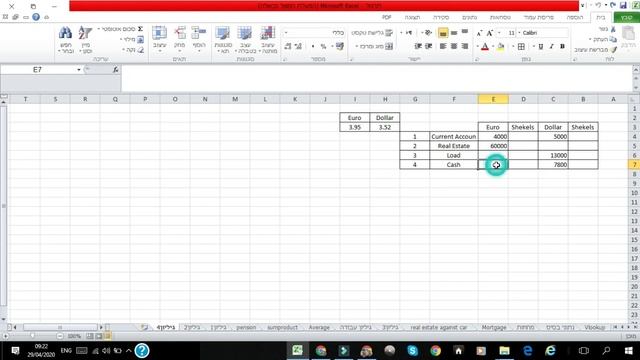Click the orientation text angle icon
Viewport: 640px width, 360px height.
tap(428, 33)
